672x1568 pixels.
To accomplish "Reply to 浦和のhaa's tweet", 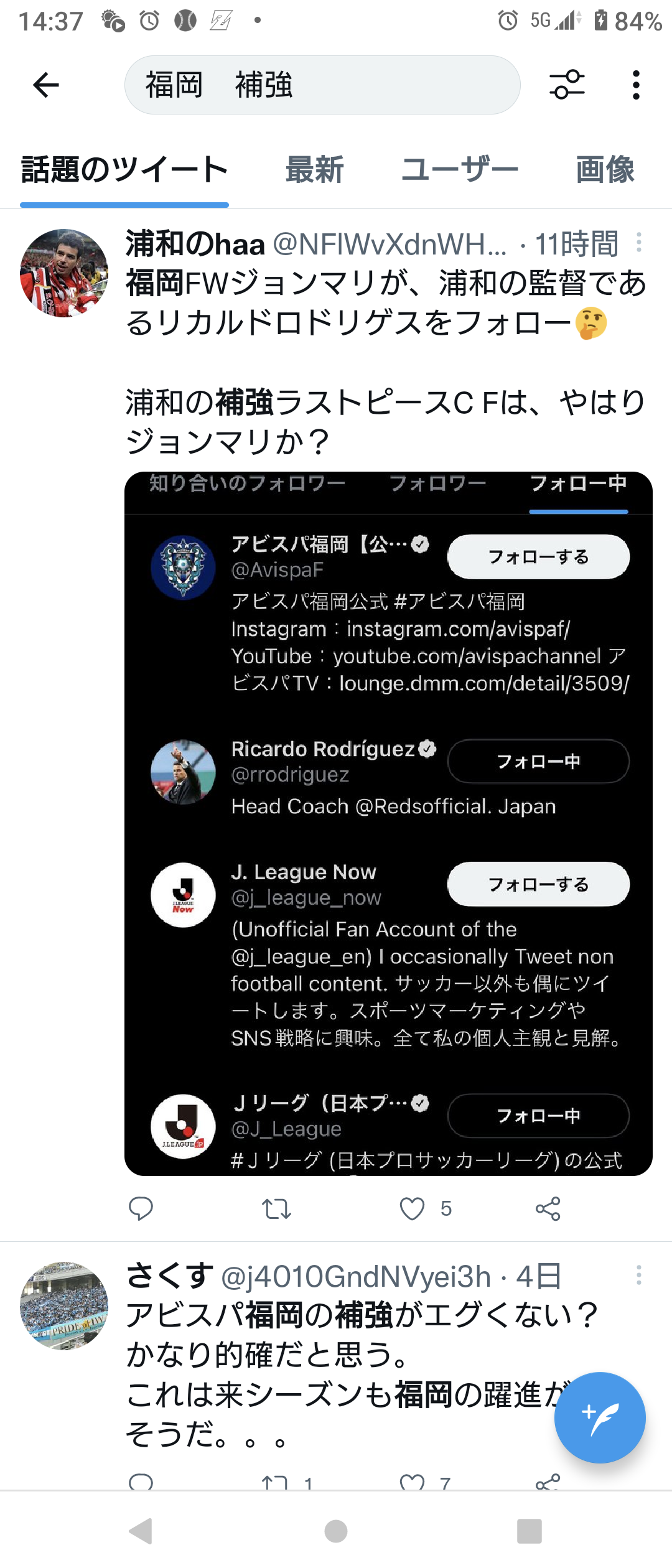I will click(x=141, y=1208).
